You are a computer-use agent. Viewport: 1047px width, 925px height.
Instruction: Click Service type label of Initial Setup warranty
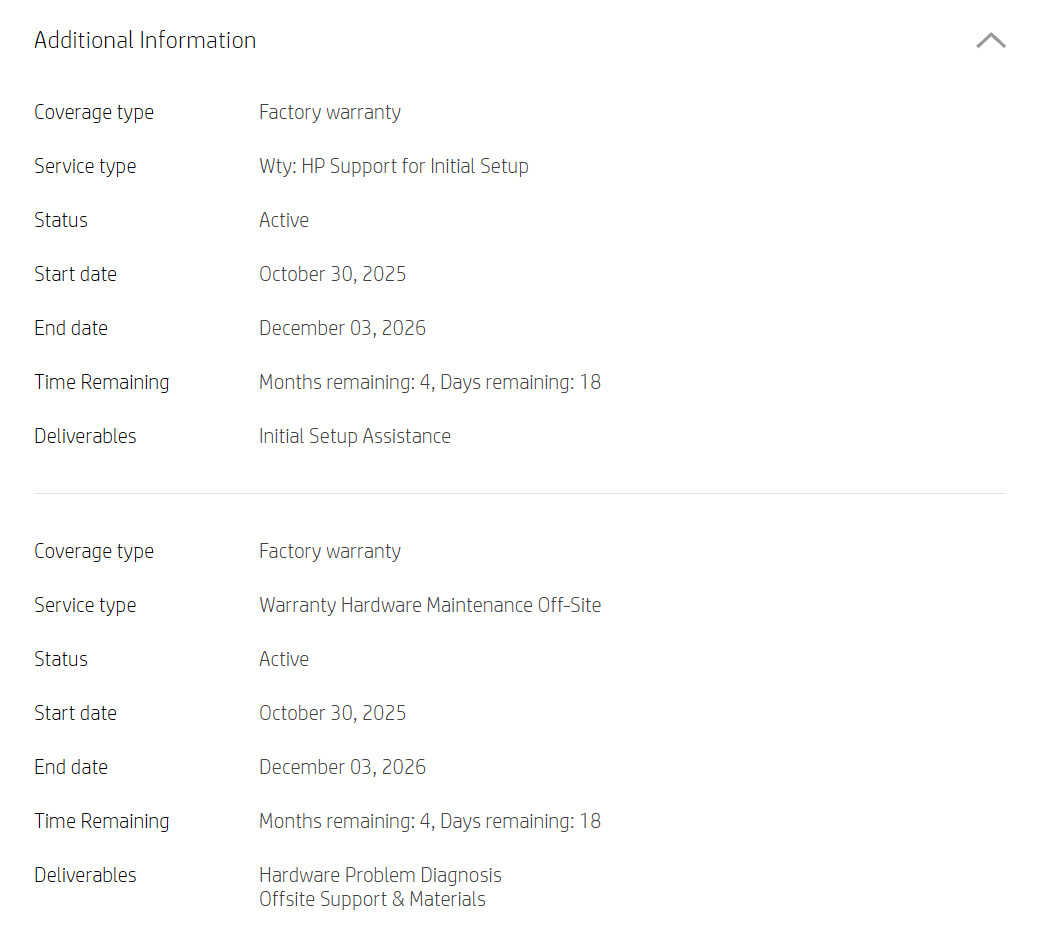tap(85, 166)
